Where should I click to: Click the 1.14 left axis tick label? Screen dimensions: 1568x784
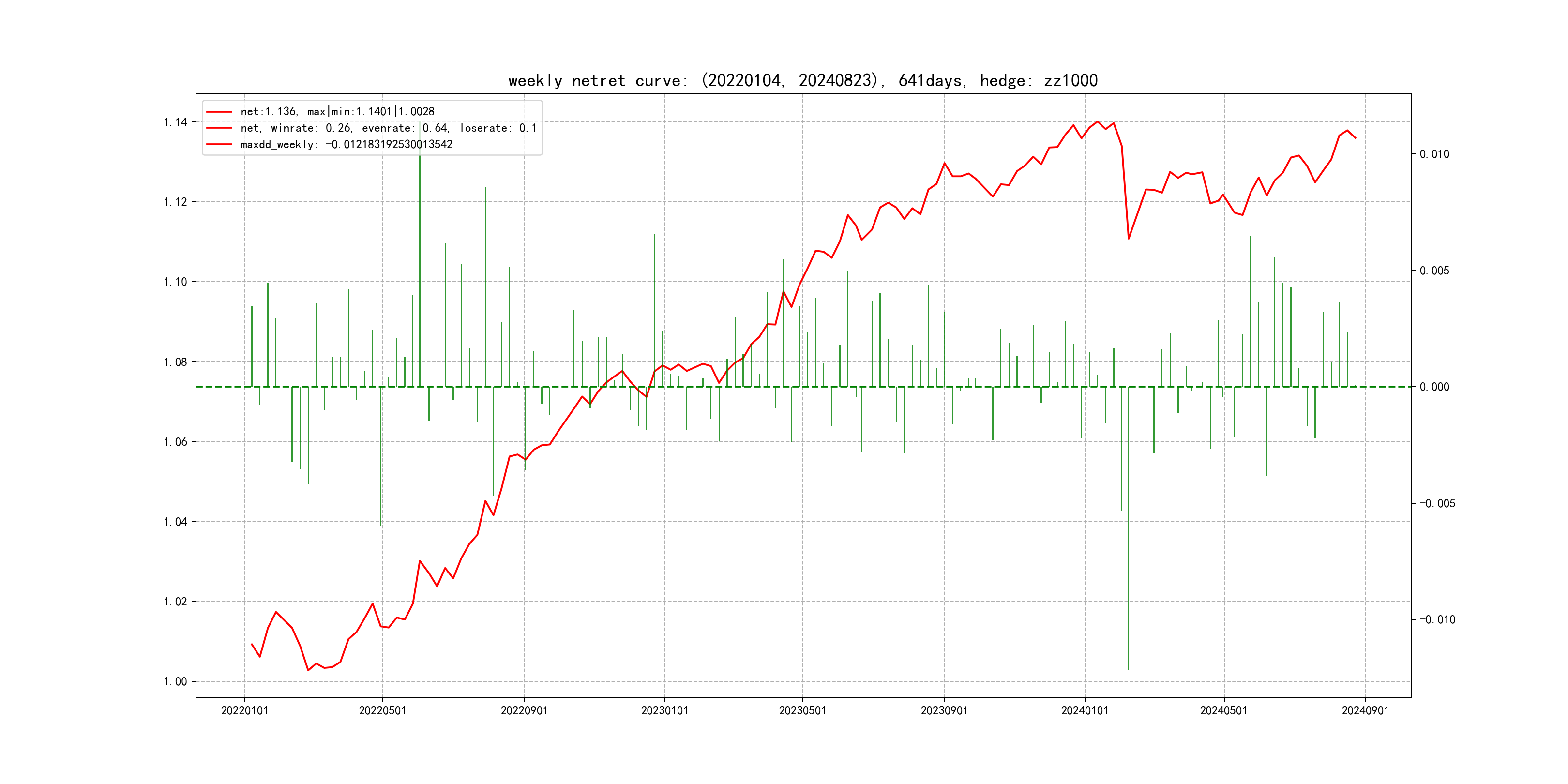click(175, 122)
